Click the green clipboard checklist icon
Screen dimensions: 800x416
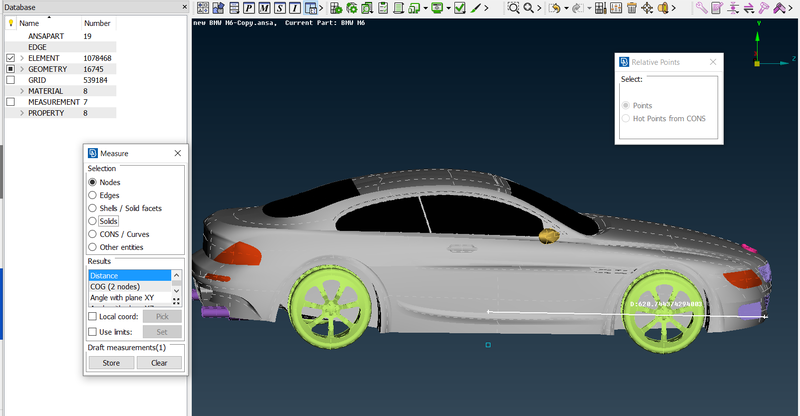click(383, 8)
